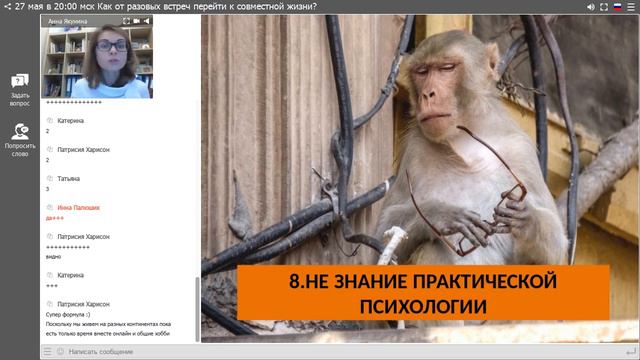Open the Russian flag language selector
Screen dimensions: 640x360
(x=618, y=7)
